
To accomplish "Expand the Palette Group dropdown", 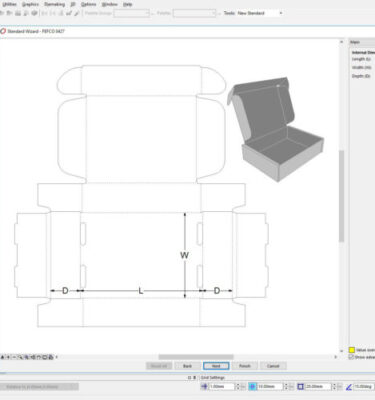I will click(x=132, y=13).
